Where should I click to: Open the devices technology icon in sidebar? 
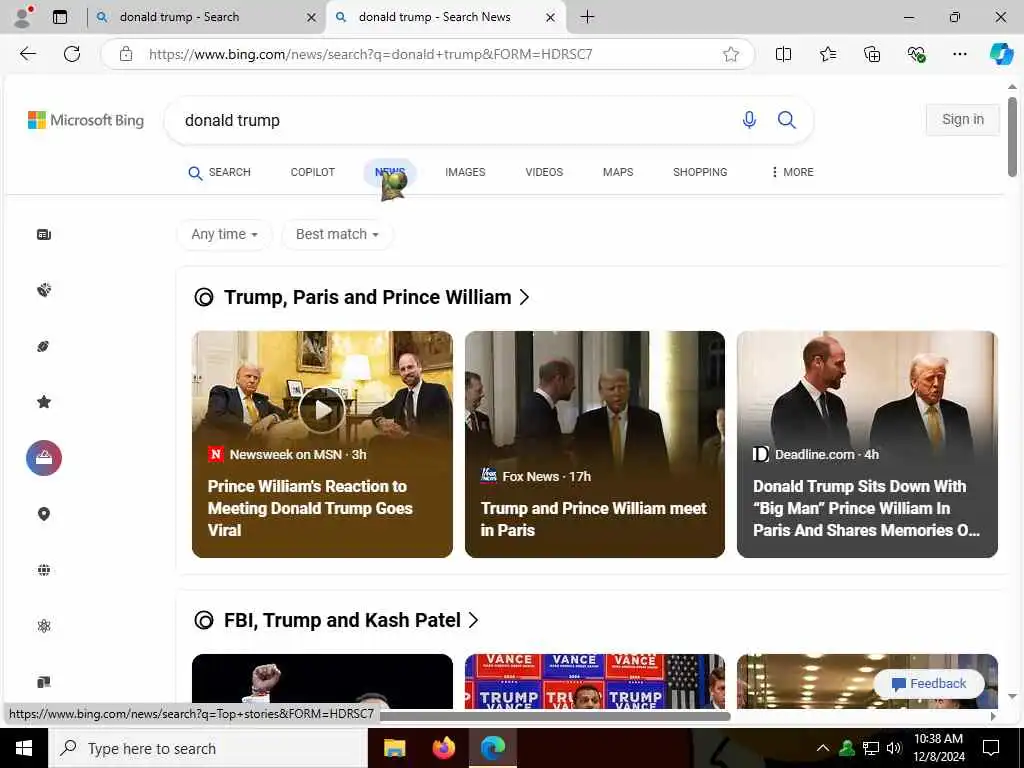coord(44,682)
